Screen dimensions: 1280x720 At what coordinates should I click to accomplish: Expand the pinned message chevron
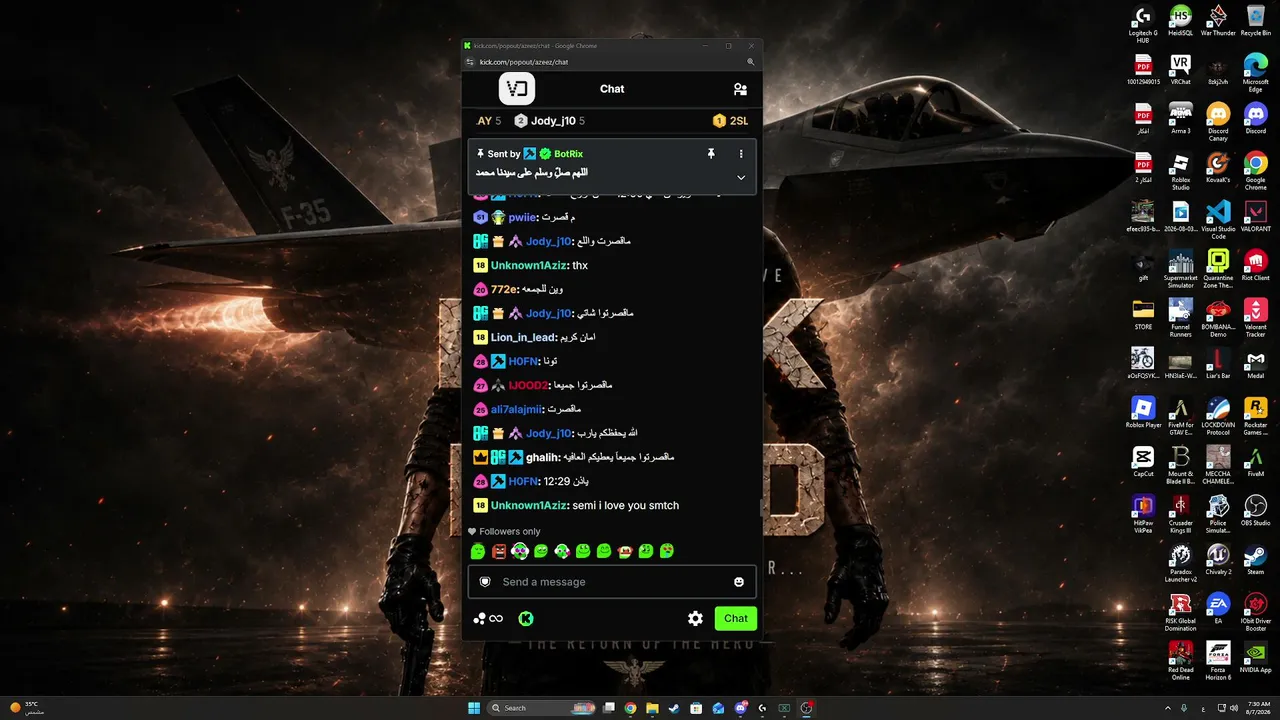[741, 177]
